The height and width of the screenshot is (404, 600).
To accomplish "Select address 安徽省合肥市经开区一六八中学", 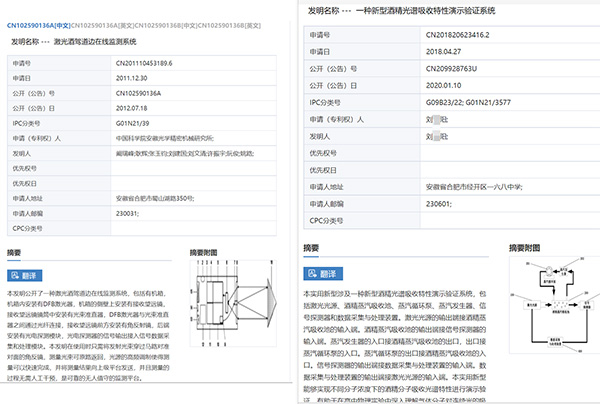I will click(474, 187).
